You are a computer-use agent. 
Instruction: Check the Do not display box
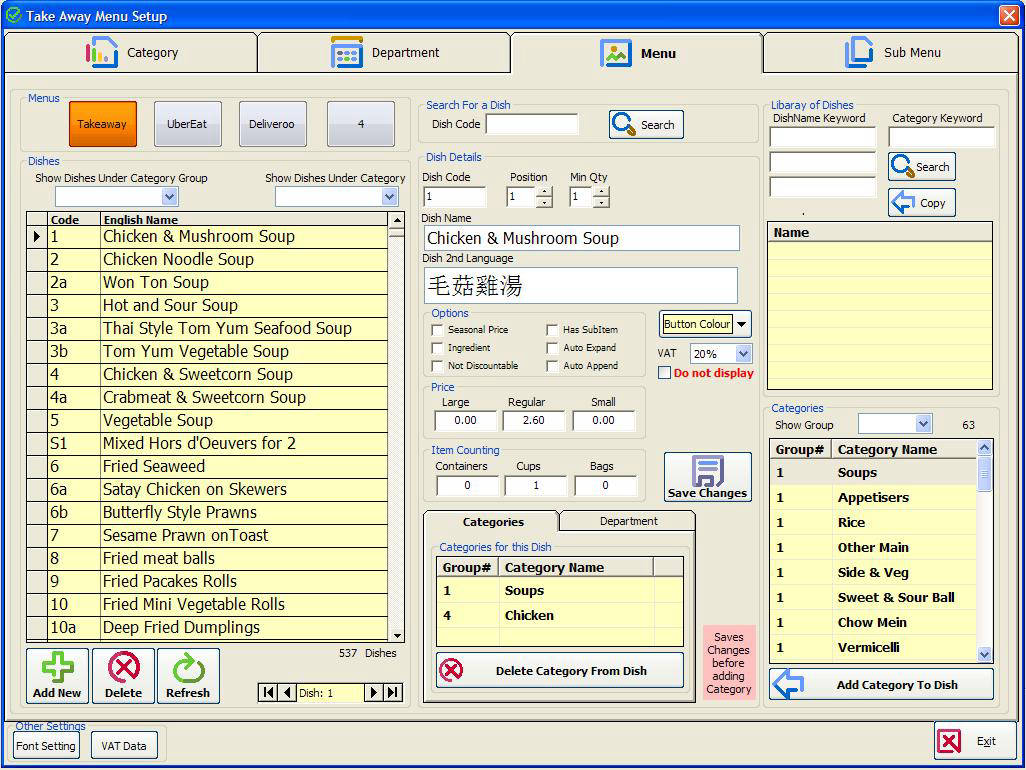tap(665, 373)
